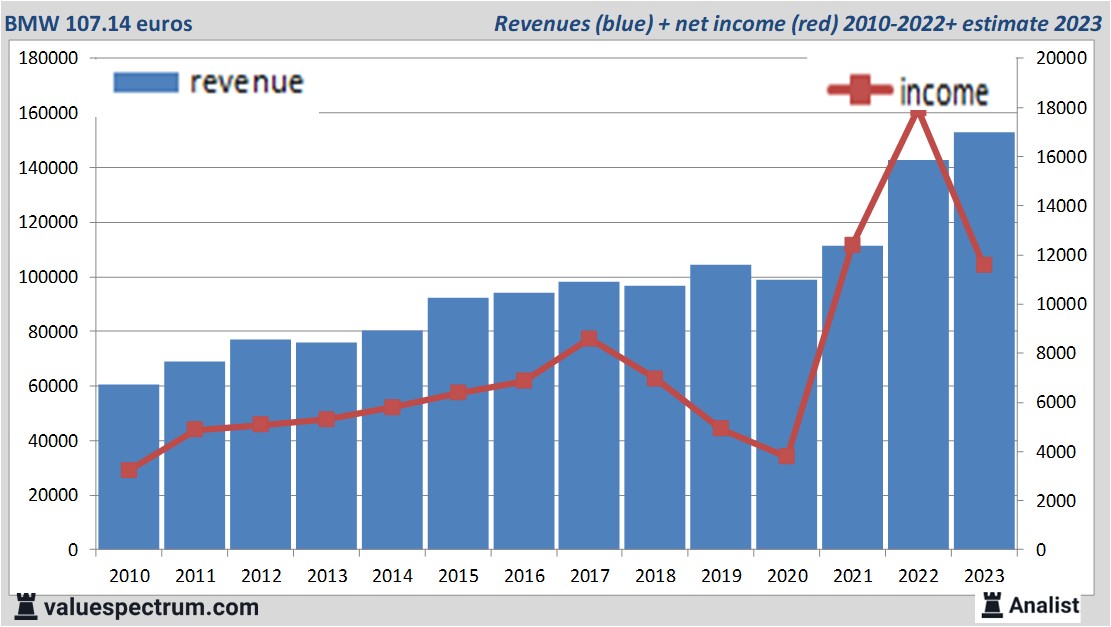Click the 2018 income data point
Viewport: 1111px width, 627px height.
tap(655, 378)
